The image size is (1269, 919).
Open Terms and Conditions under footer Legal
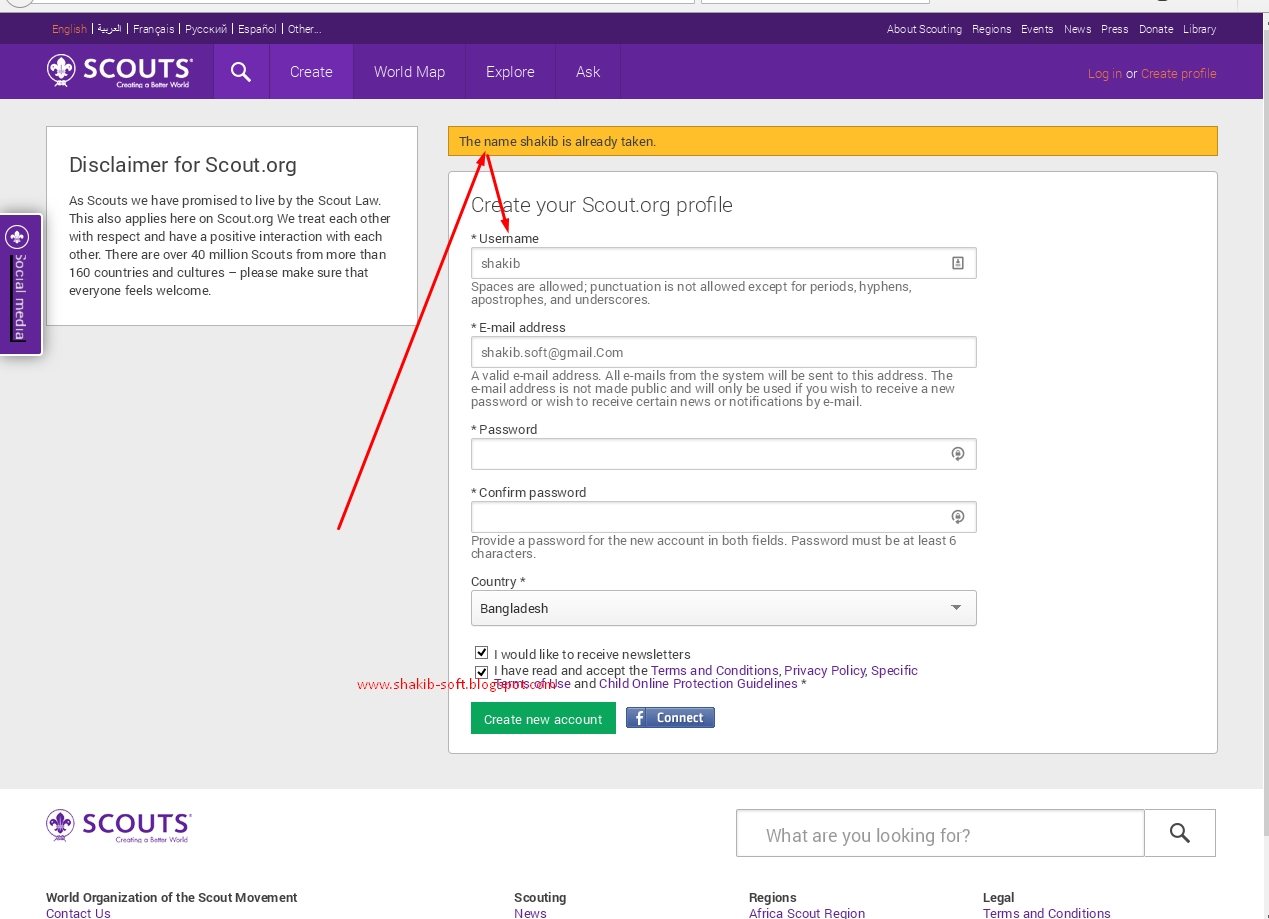click(1046, 912)
